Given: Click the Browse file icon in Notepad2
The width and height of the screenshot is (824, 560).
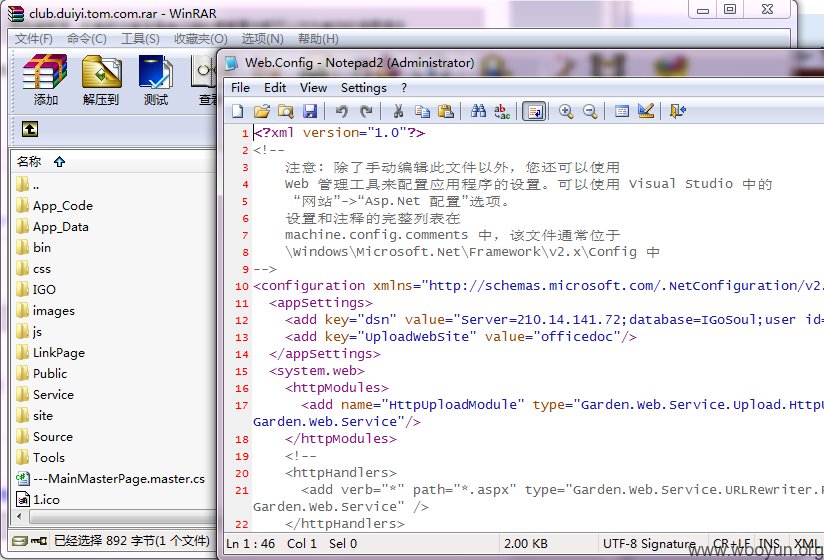Looking at the screenshot, I should point(285,111).
